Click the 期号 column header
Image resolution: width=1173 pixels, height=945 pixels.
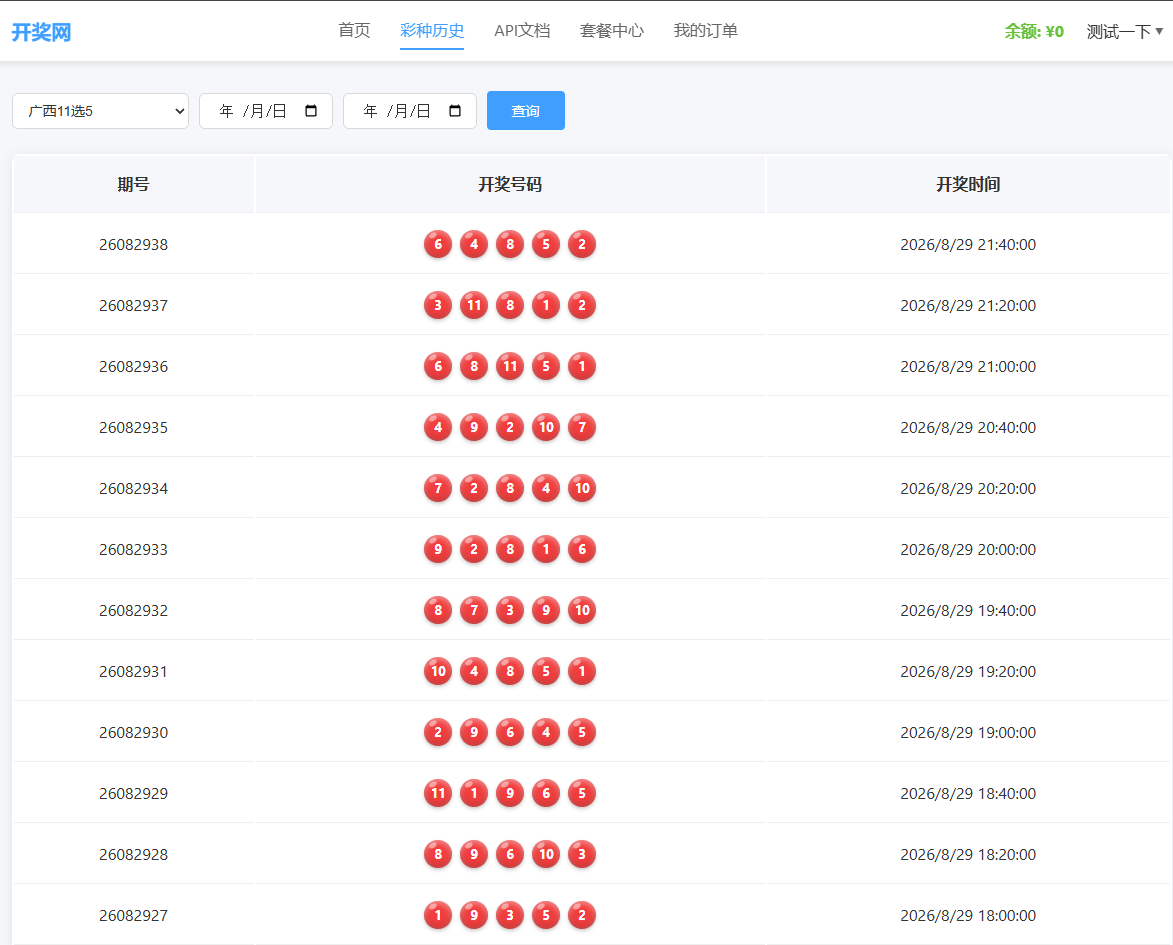(133, 184)
